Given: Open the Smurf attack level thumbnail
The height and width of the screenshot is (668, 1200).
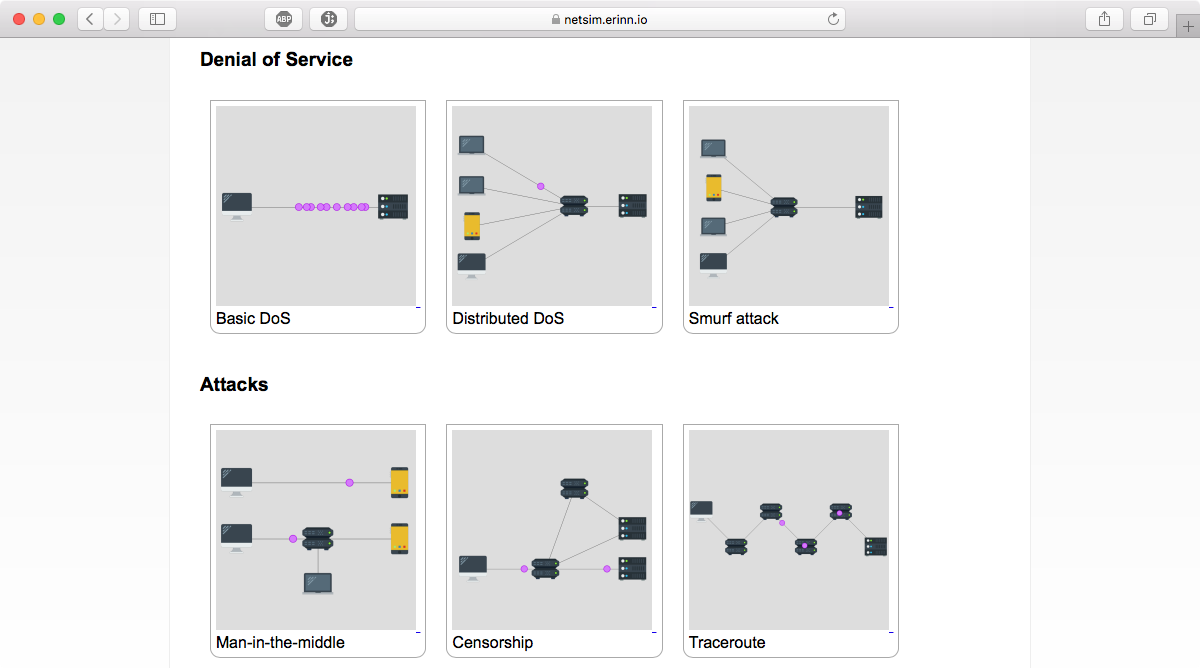Looking at the screenshot, I should 789,206.
